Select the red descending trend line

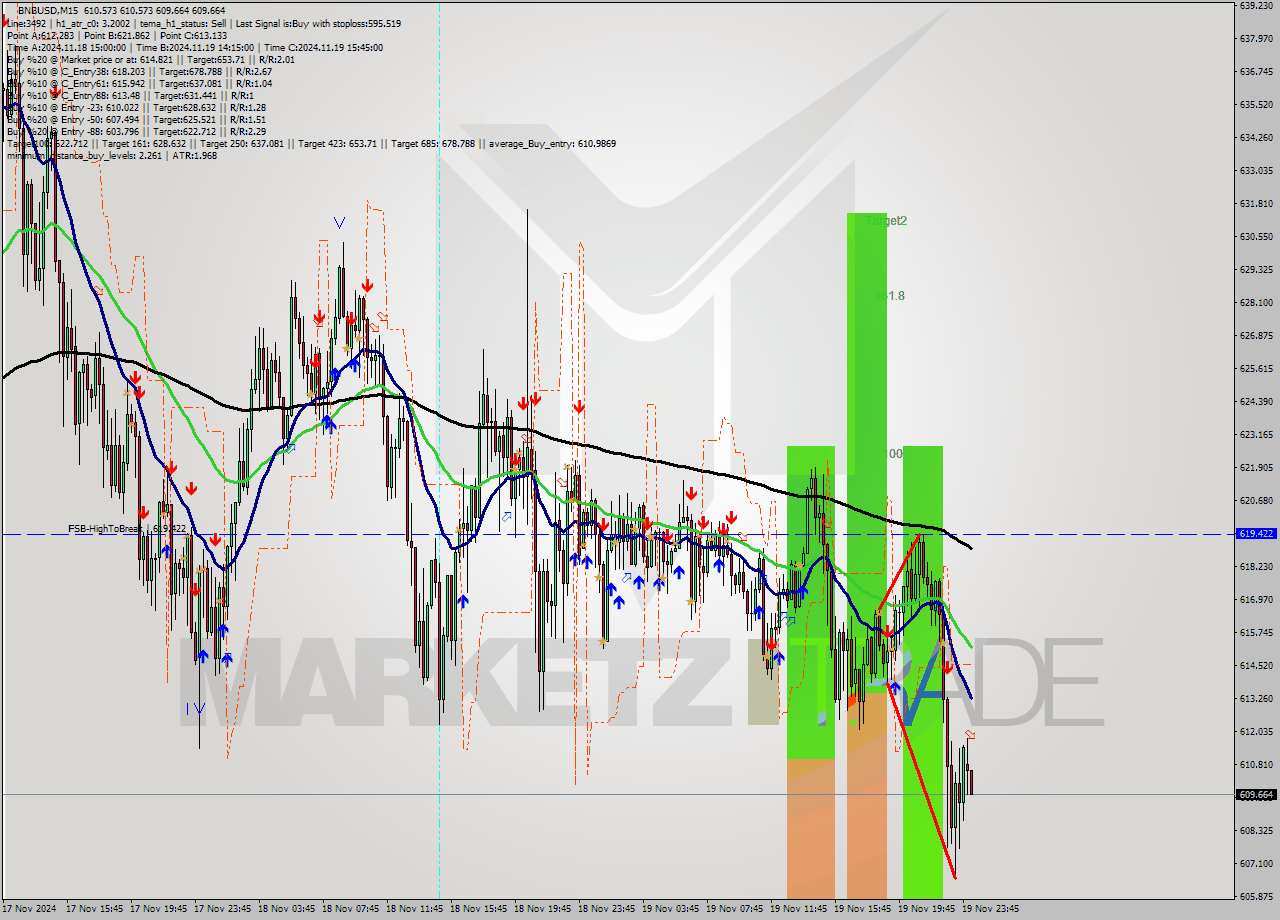point(922,780)
